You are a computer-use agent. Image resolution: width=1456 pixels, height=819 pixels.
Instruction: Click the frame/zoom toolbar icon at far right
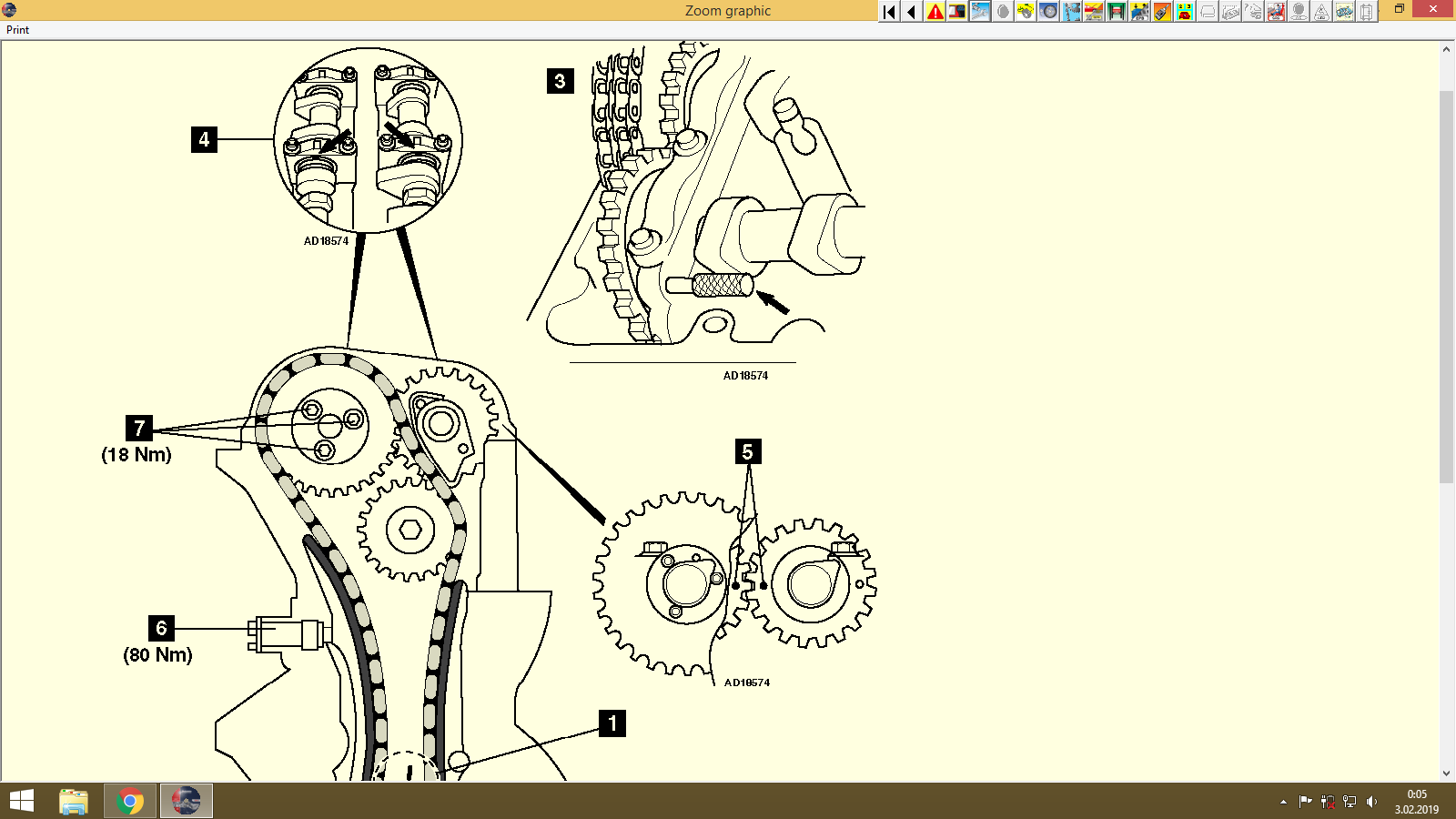tap(1365, 12)
